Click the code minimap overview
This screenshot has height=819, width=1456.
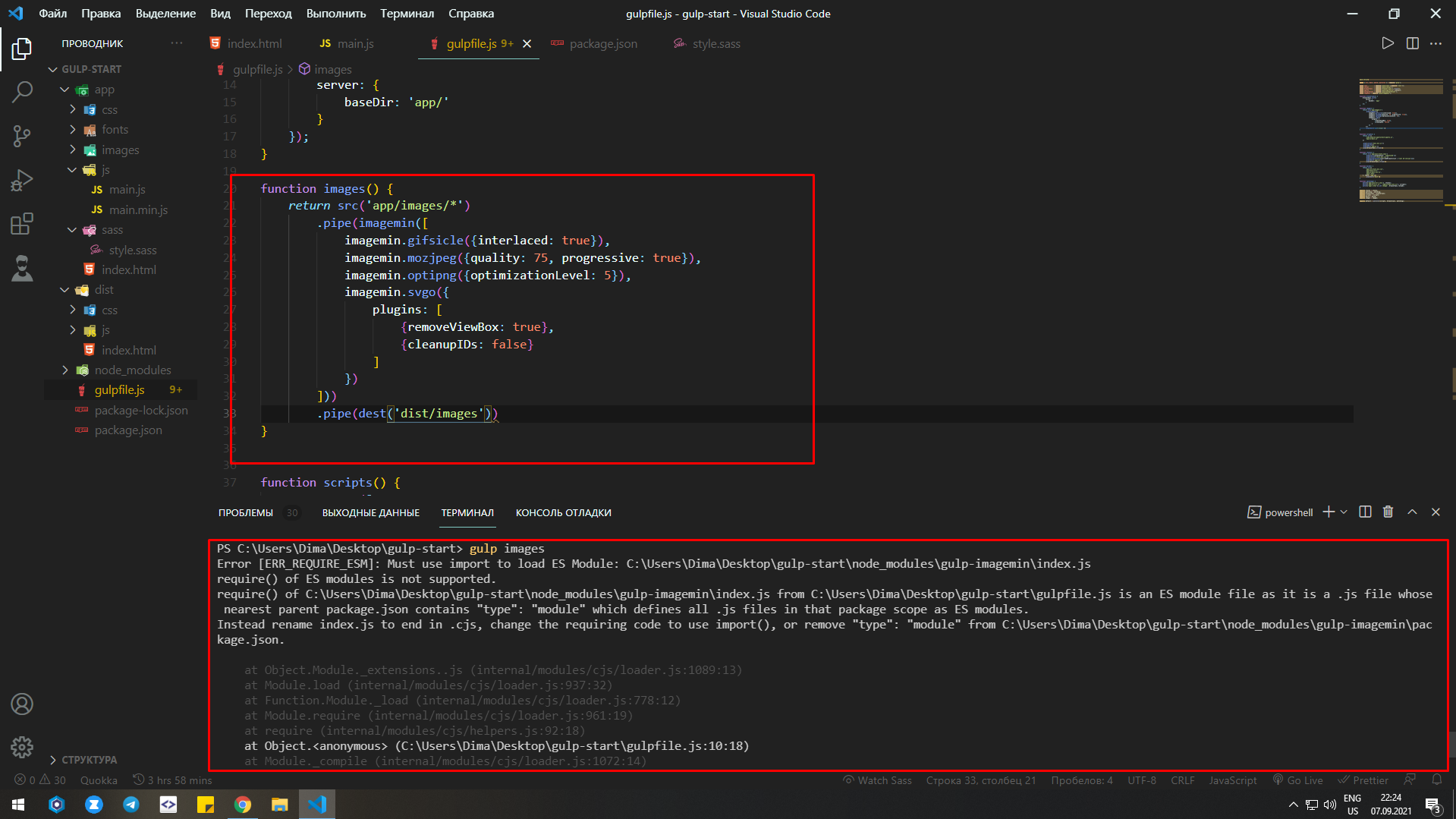[x=1401, y=140]
